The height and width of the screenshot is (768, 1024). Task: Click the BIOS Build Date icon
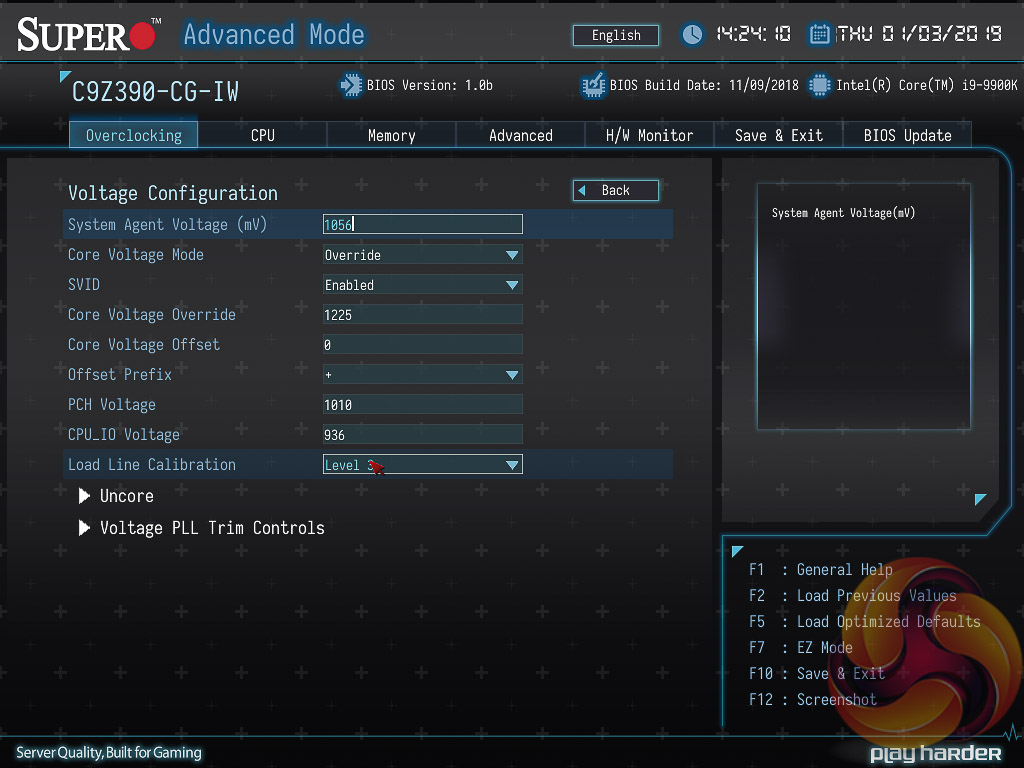594,86
